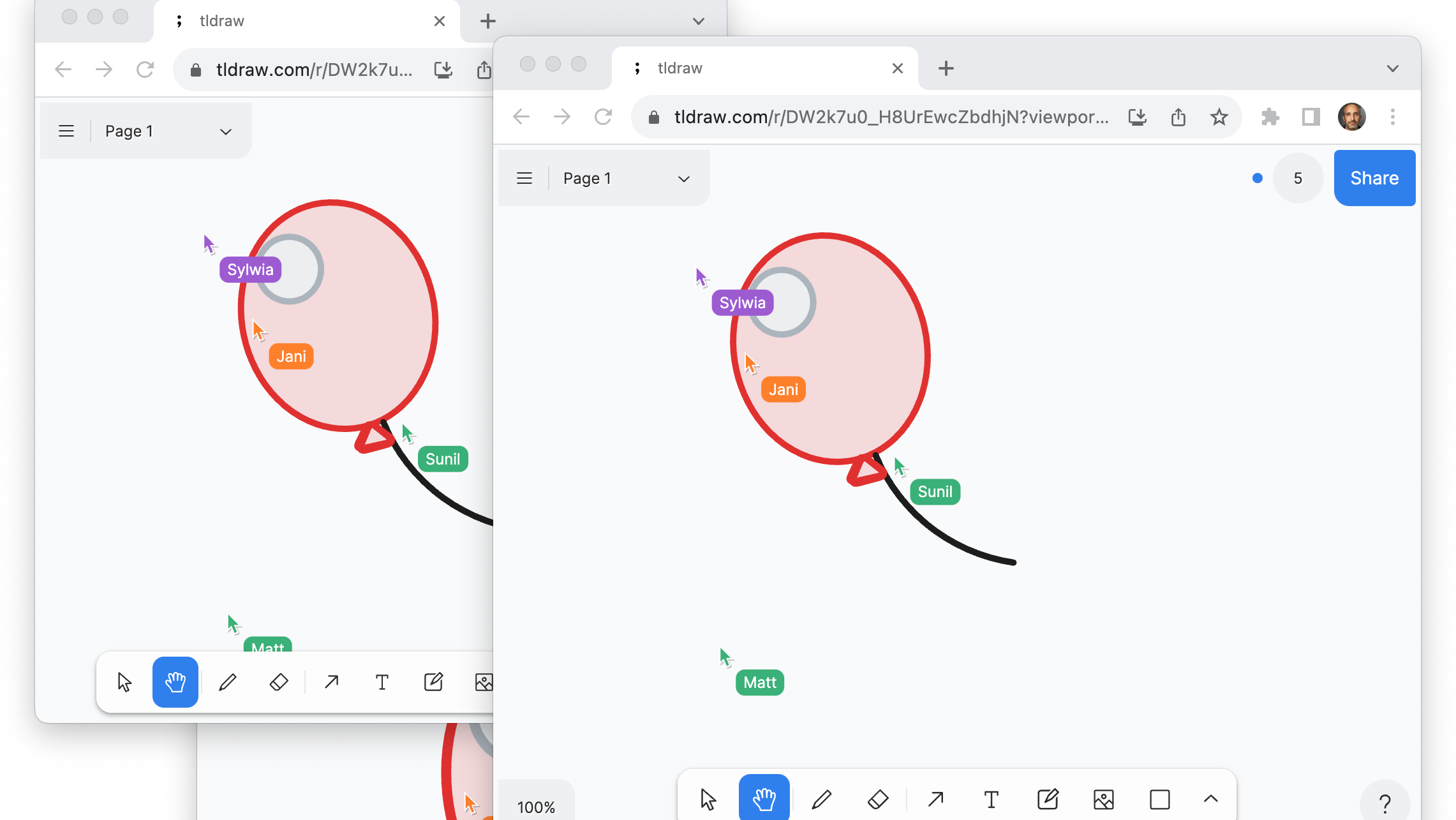This screenshot has width=1456, height=820.
Task: Select the image asset tool in front window
Action: (x=1104, y=799)
